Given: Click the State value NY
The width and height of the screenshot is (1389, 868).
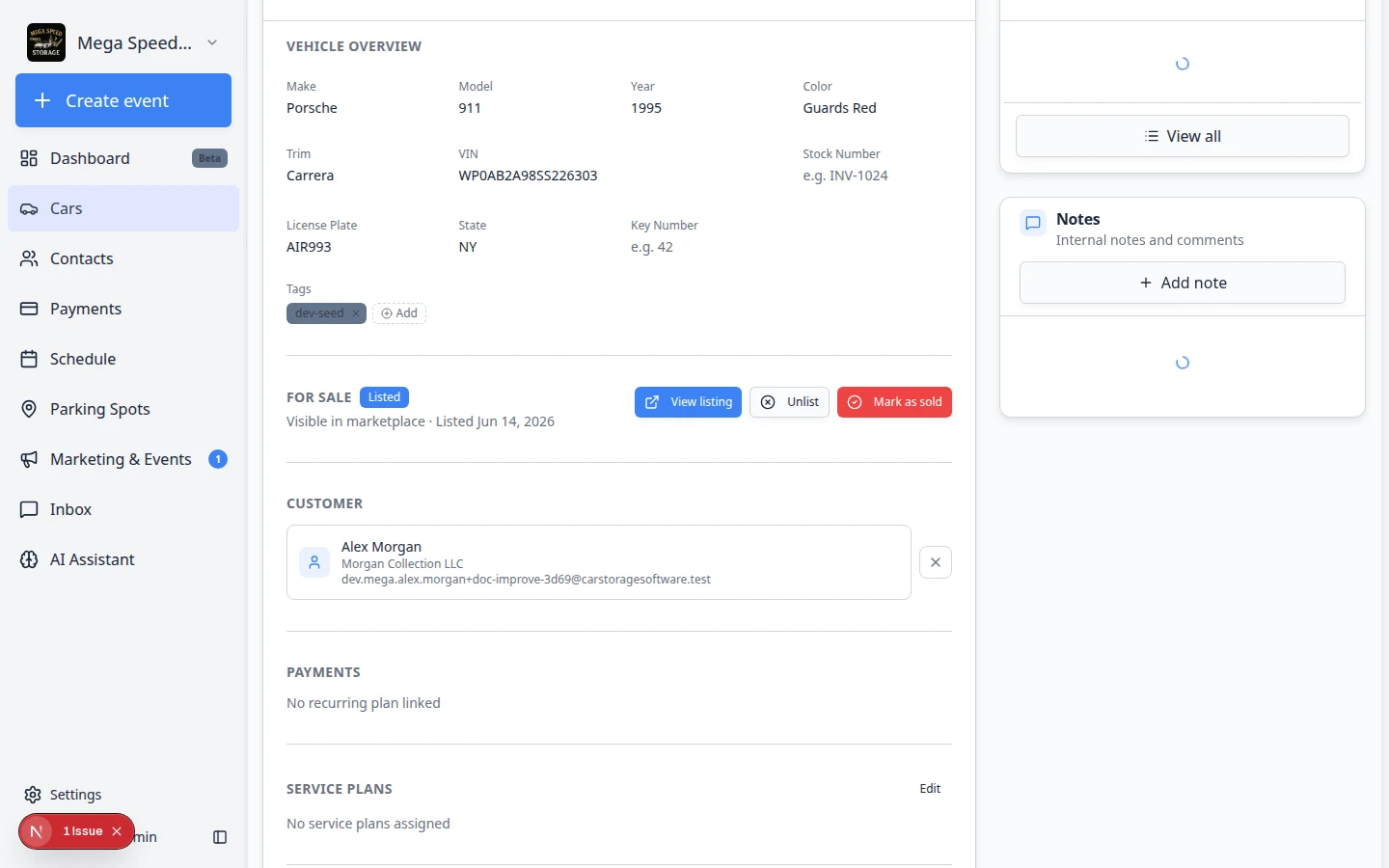Looking at the screenshot, I should (468, 247).
